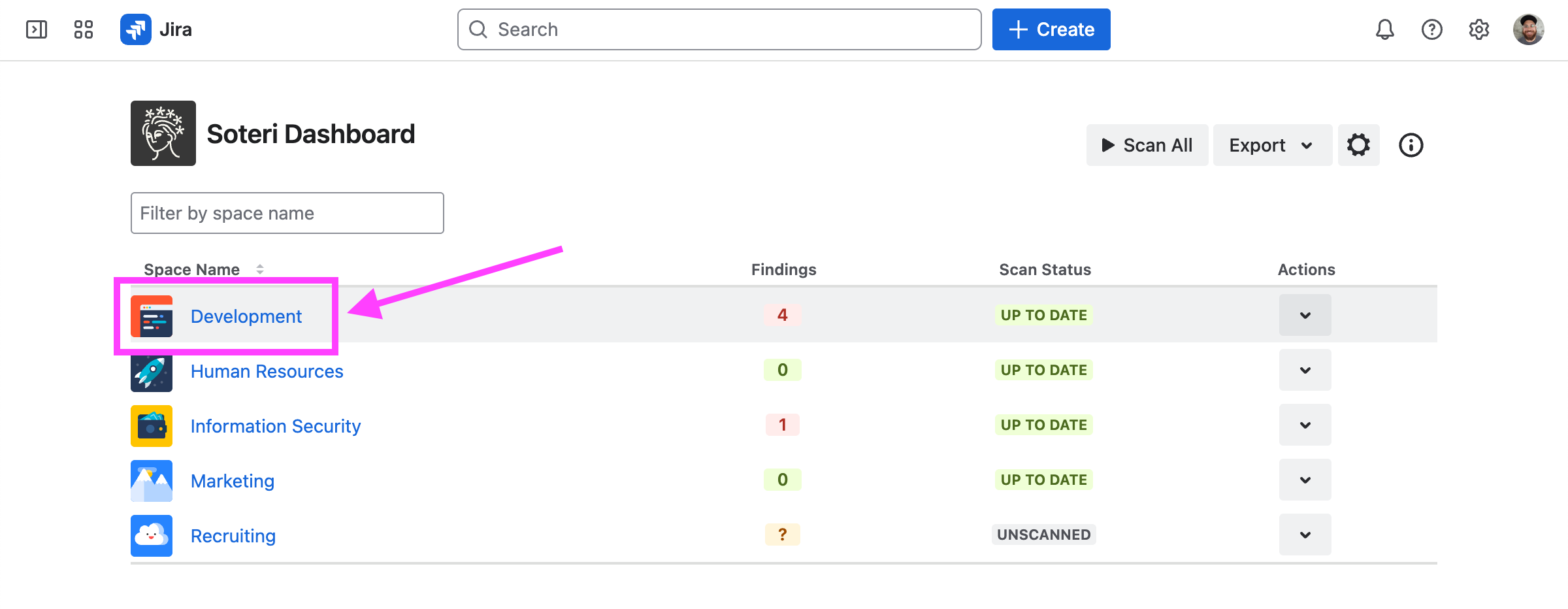Click the Scan All button

pos(1147,145)
